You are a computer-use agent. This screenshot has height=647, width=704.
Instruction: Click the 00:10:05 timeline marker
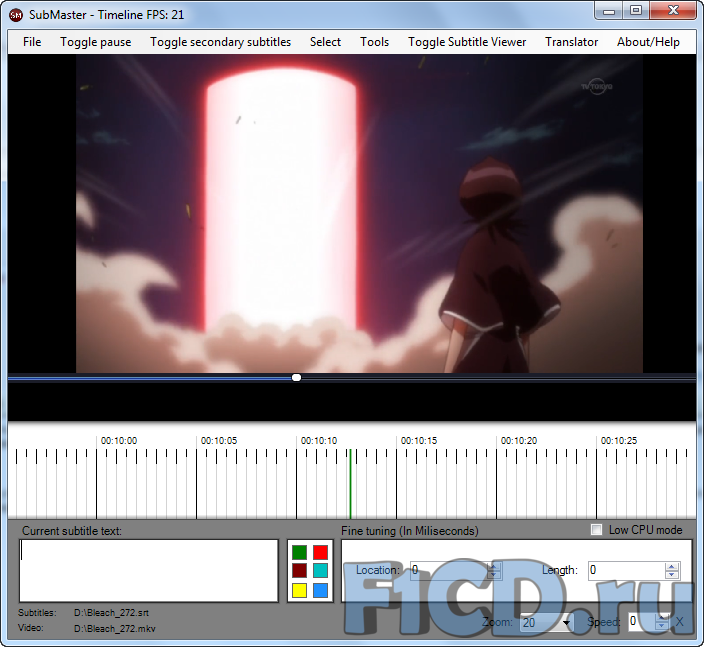(x=219, y=441)
